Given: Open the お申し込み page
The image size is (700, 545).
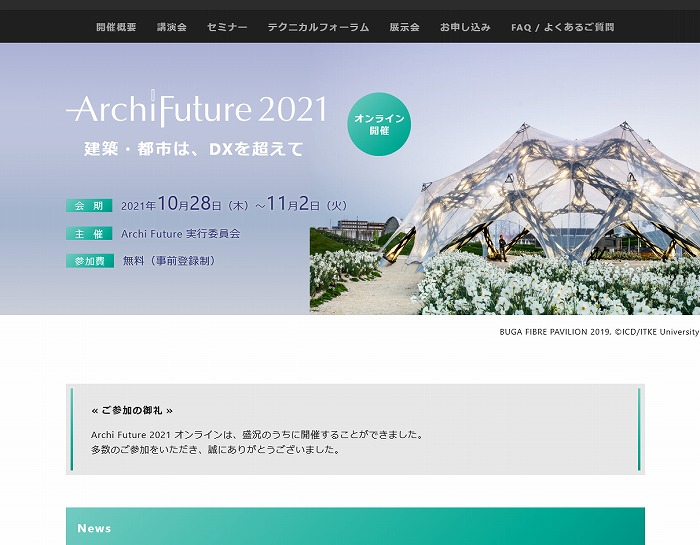Looking at the screenshot, I should pos(465,27).
